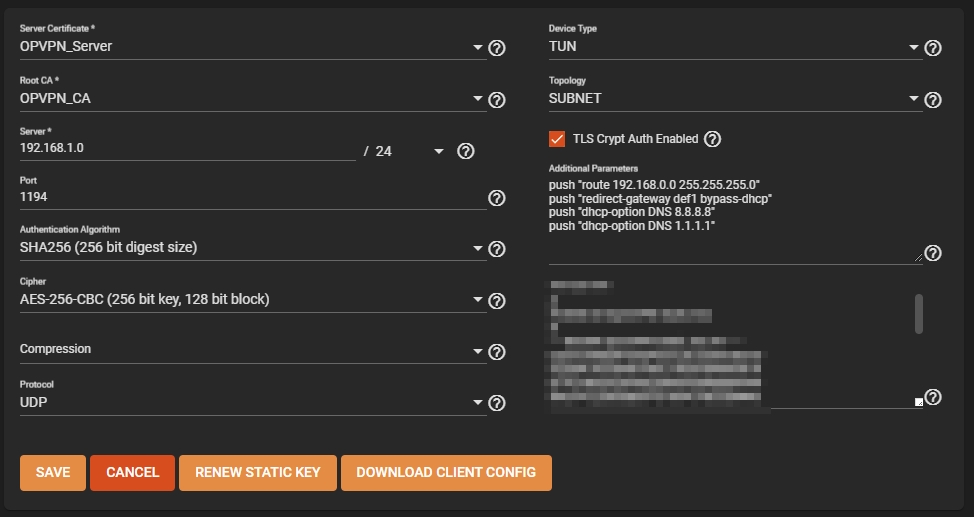
Task: Click the SAVE button
Action: 53,473
